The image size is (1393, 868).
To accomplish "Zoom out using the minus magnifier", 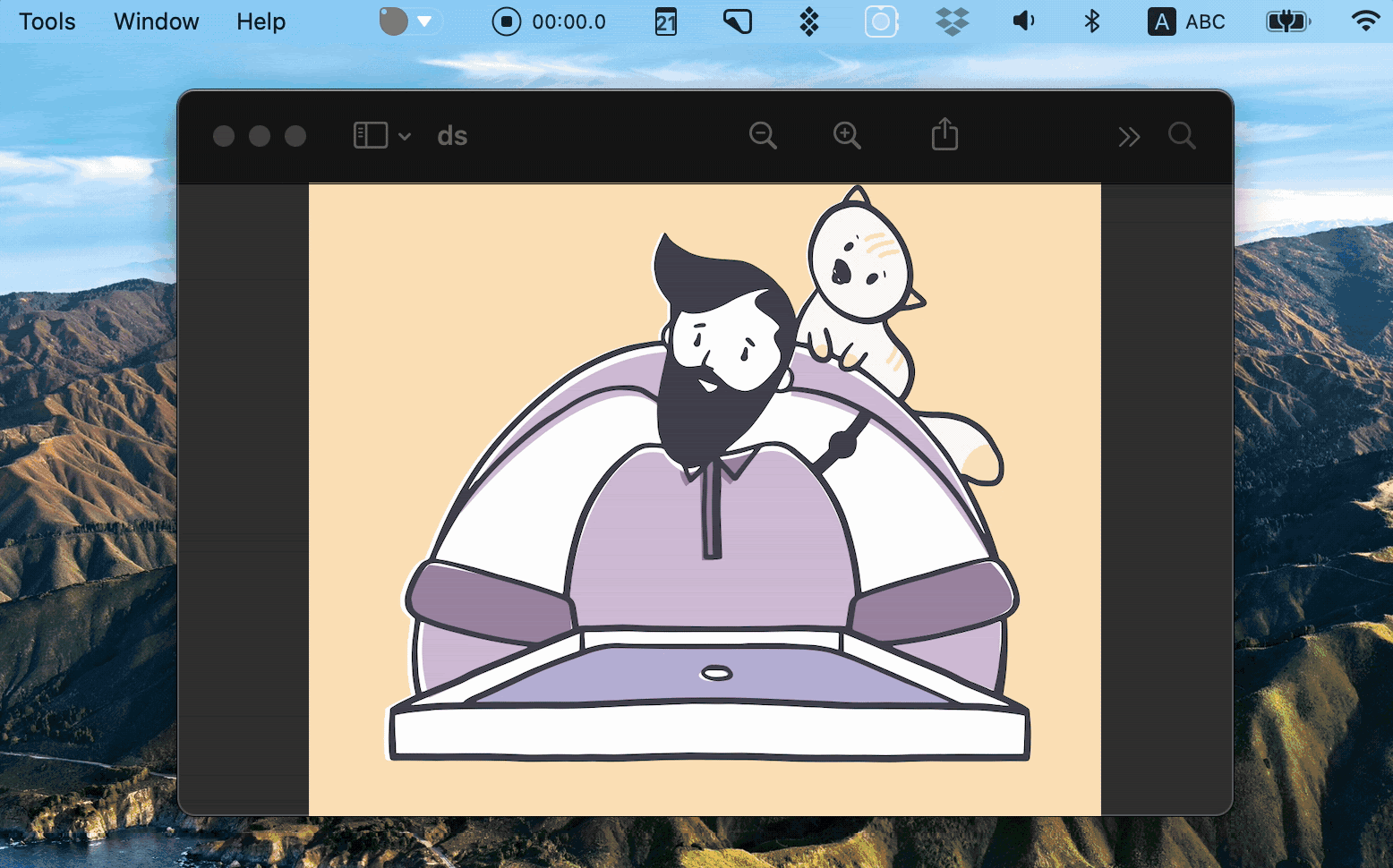I will 763,135.
